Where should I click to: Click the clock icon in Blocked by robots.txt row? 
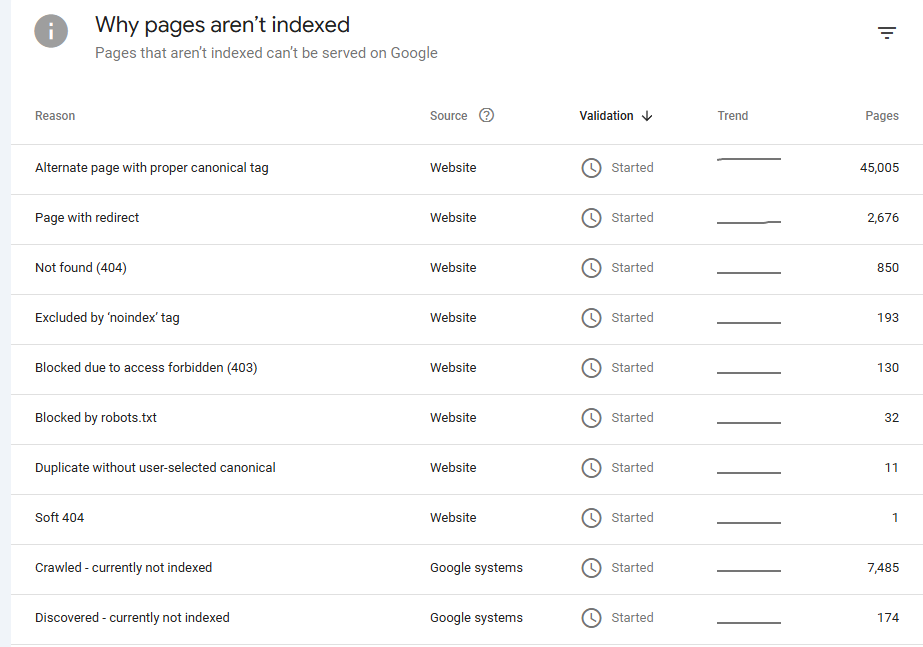pos(591,418)
